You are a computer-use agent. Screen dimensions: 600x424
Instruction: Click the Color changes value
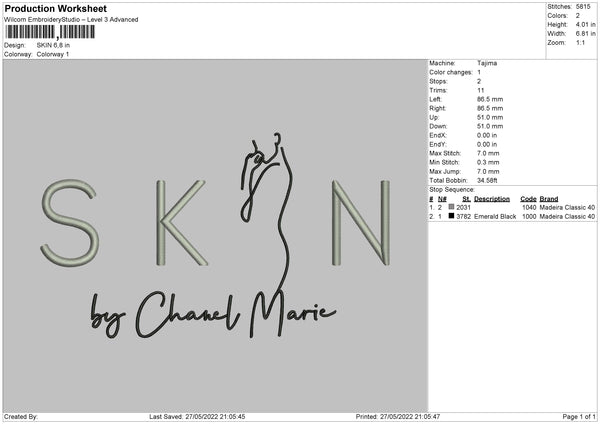click(x=479, y=72)
